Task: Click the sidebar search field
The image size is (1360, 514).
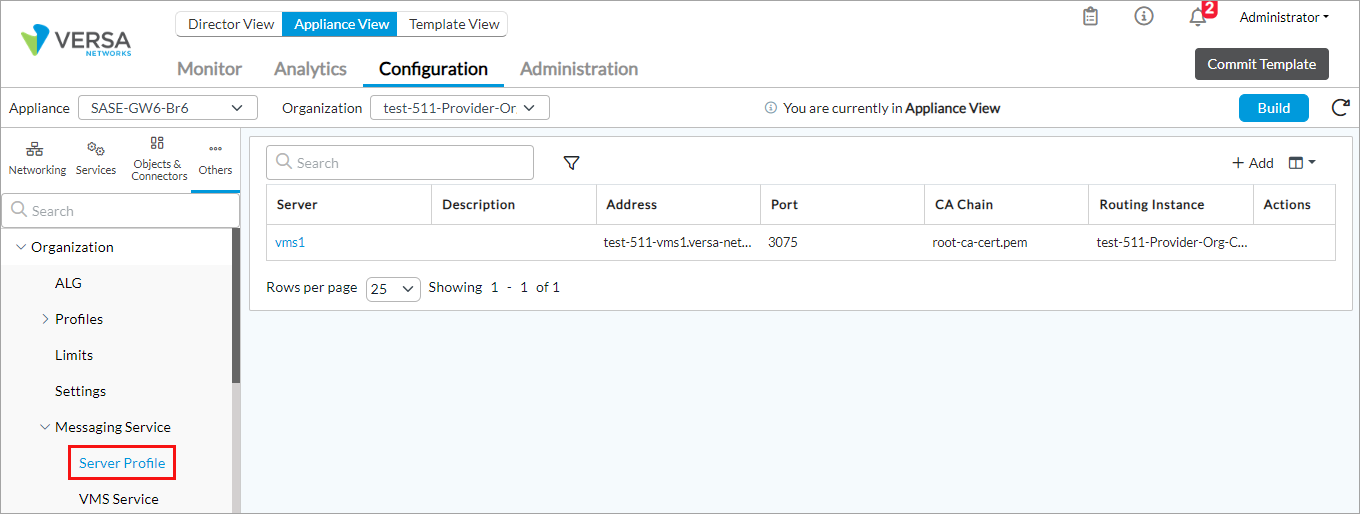Action: [x=120, y=211]
